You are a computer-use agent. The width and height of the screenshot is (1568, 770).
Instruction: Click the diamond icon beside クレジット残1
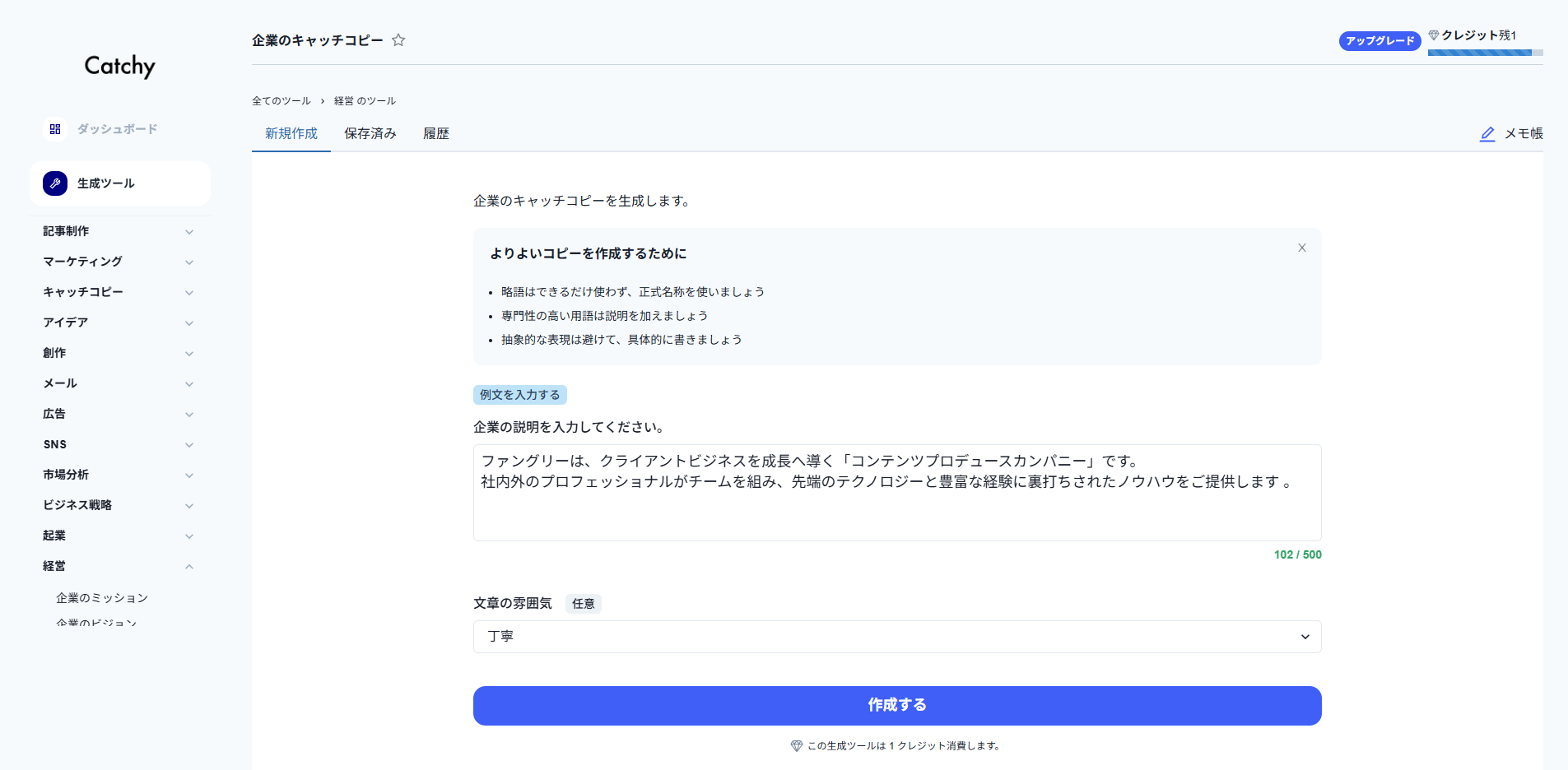(x=1434, y=35)
